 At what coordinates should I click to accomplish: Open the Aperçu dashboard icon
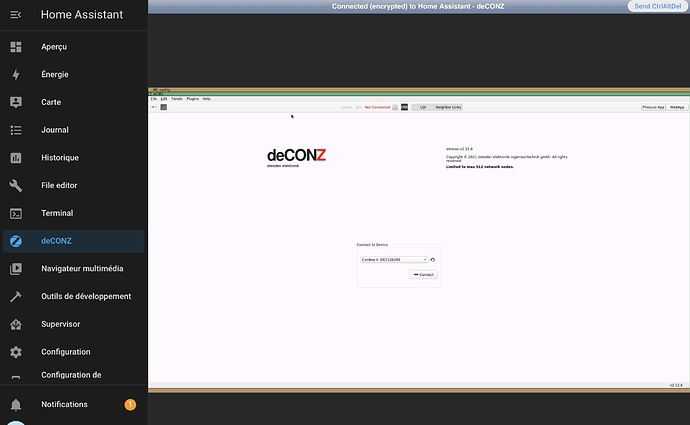16,47
